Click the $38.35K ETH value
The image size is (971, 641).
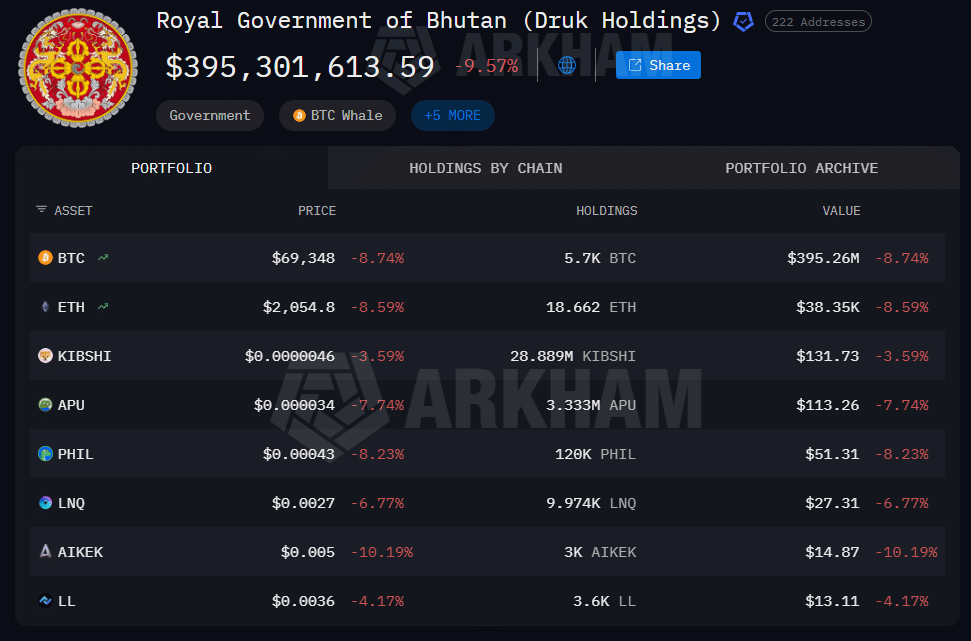coord(828,307)
